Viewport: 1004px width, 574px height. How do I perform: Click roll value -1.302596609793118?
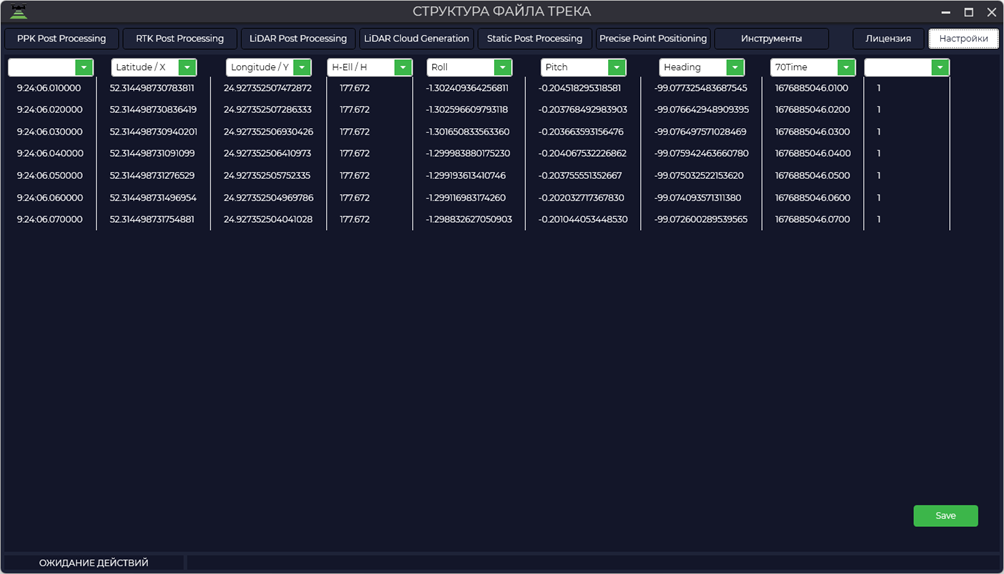pos(467,110)
